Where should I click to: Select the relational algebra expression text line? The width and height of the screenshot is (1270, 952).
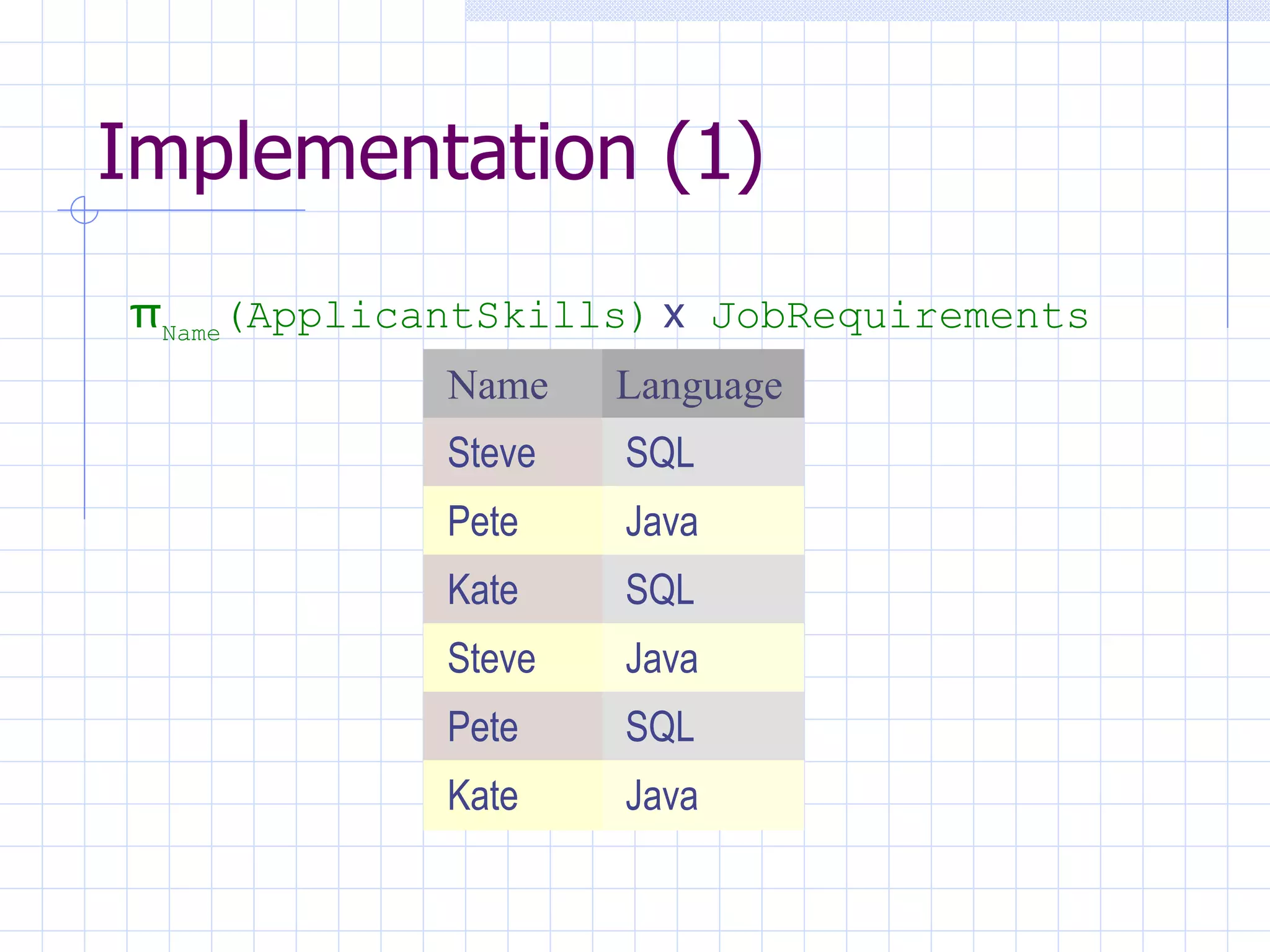click(x=609, y=319)
